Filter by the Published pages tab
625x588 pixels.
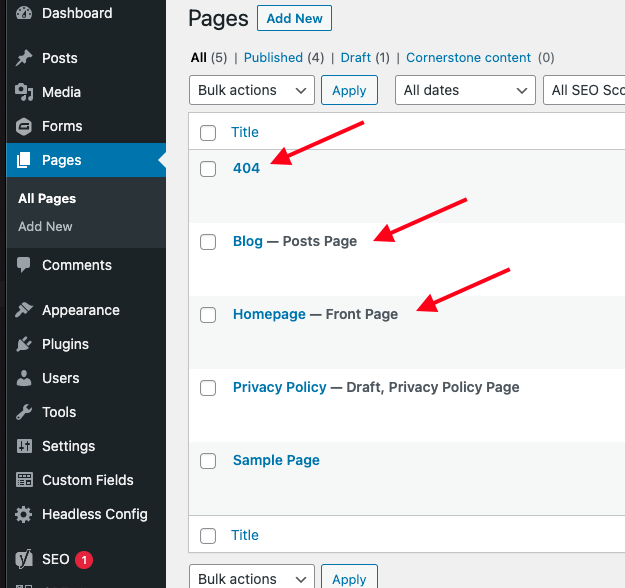(273, 58)
